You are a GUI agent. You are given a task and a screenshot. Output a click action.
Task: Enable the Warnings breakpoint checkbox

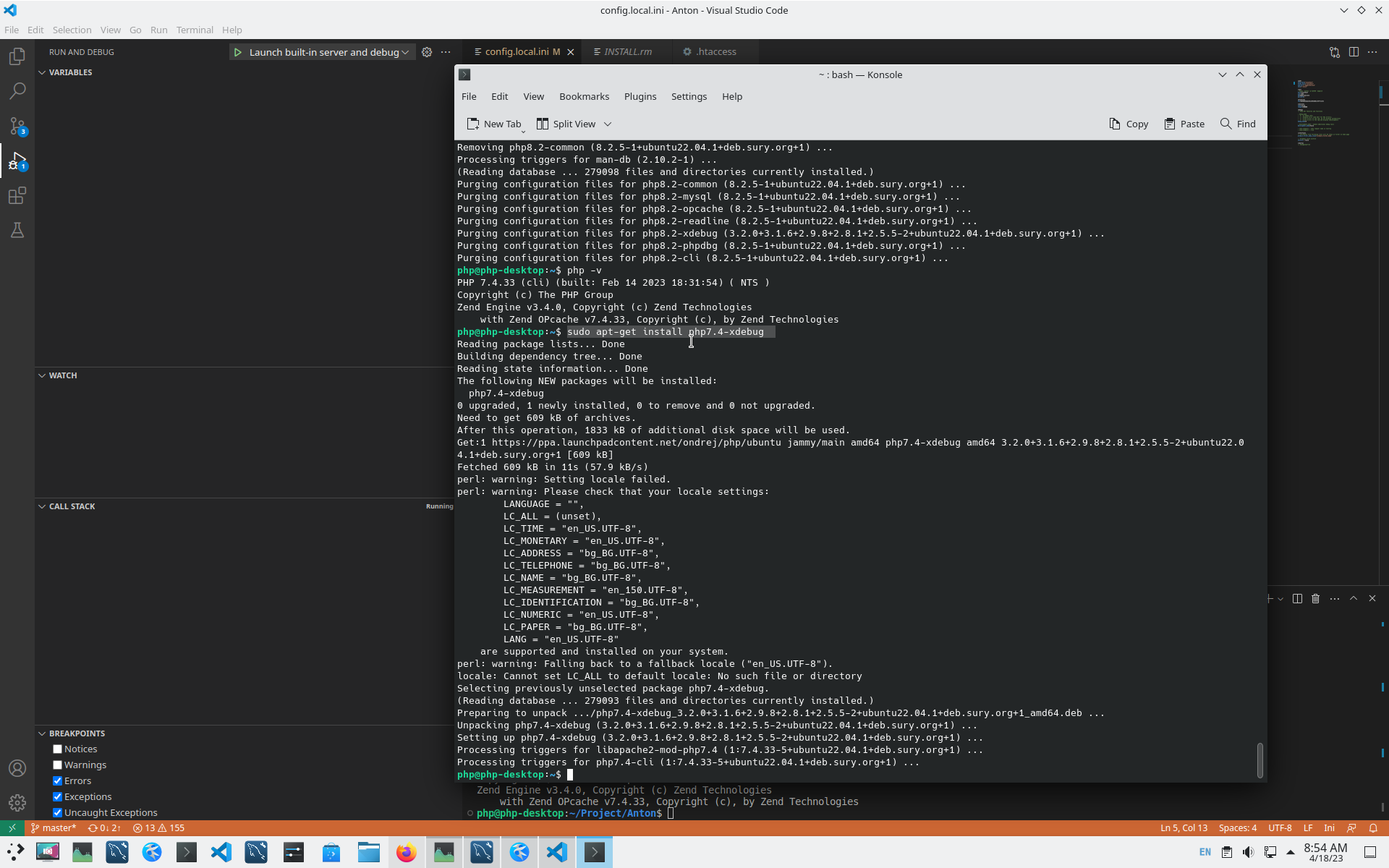tap(58, 765)
